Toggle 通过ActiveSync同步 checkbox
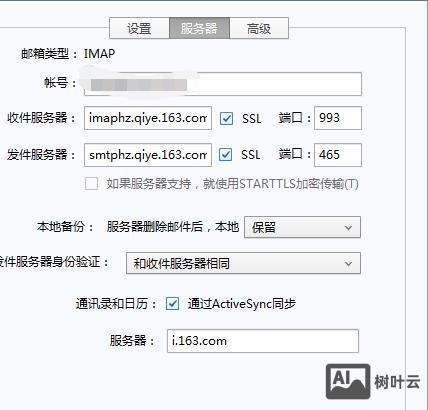This screenshot has height=410, width=428. click(172, 304)
